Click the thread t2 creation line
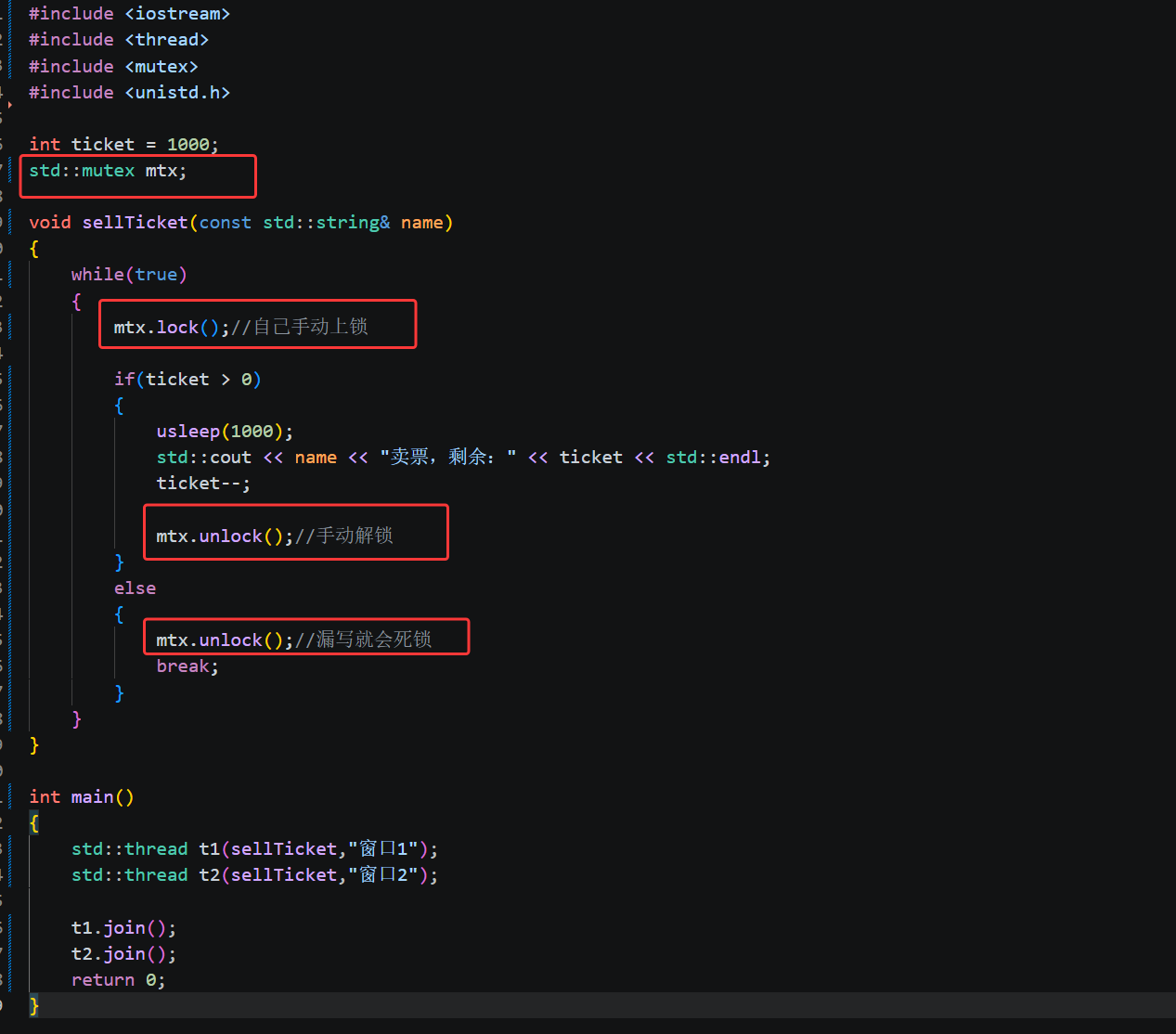 [x=255, y=875]
